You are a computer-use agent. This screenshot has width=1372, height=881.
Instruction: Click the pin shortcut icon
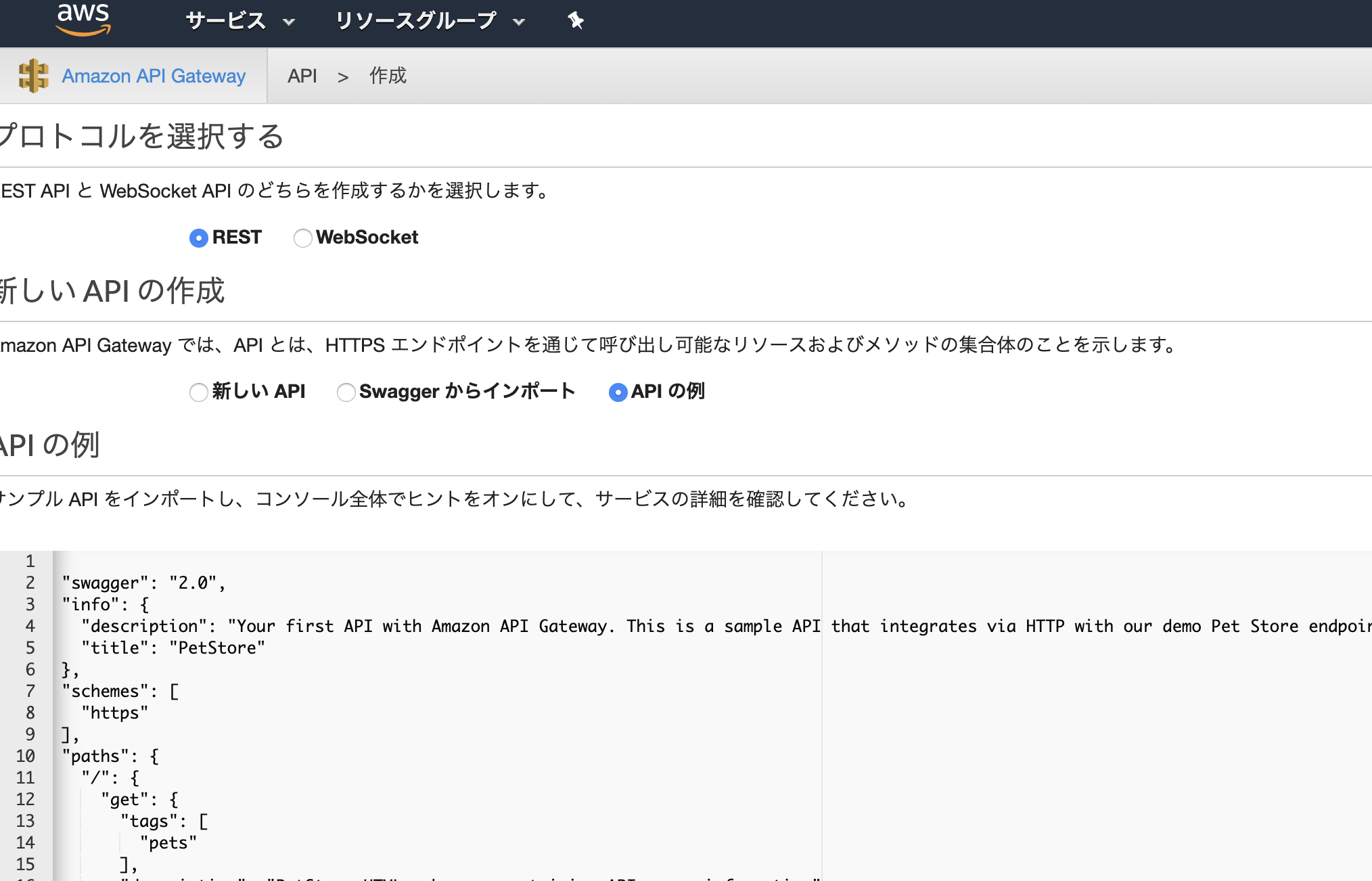pyautogui.click(x=575, y=21)
